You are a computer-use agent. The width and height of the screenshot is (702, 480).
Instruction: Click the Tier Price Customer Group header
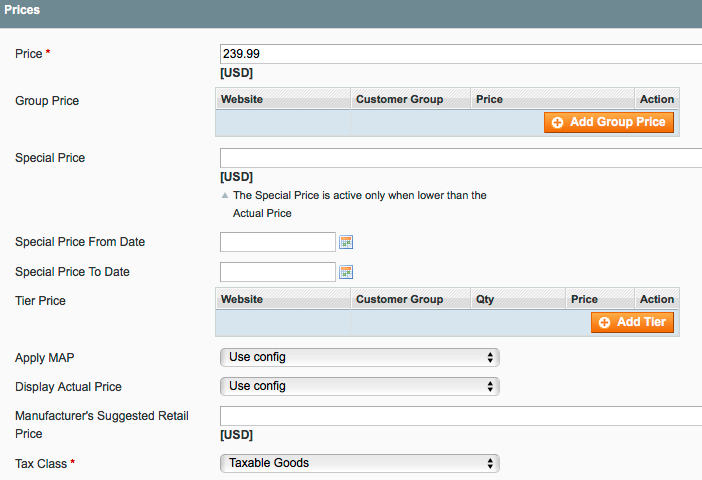(411, 299)
